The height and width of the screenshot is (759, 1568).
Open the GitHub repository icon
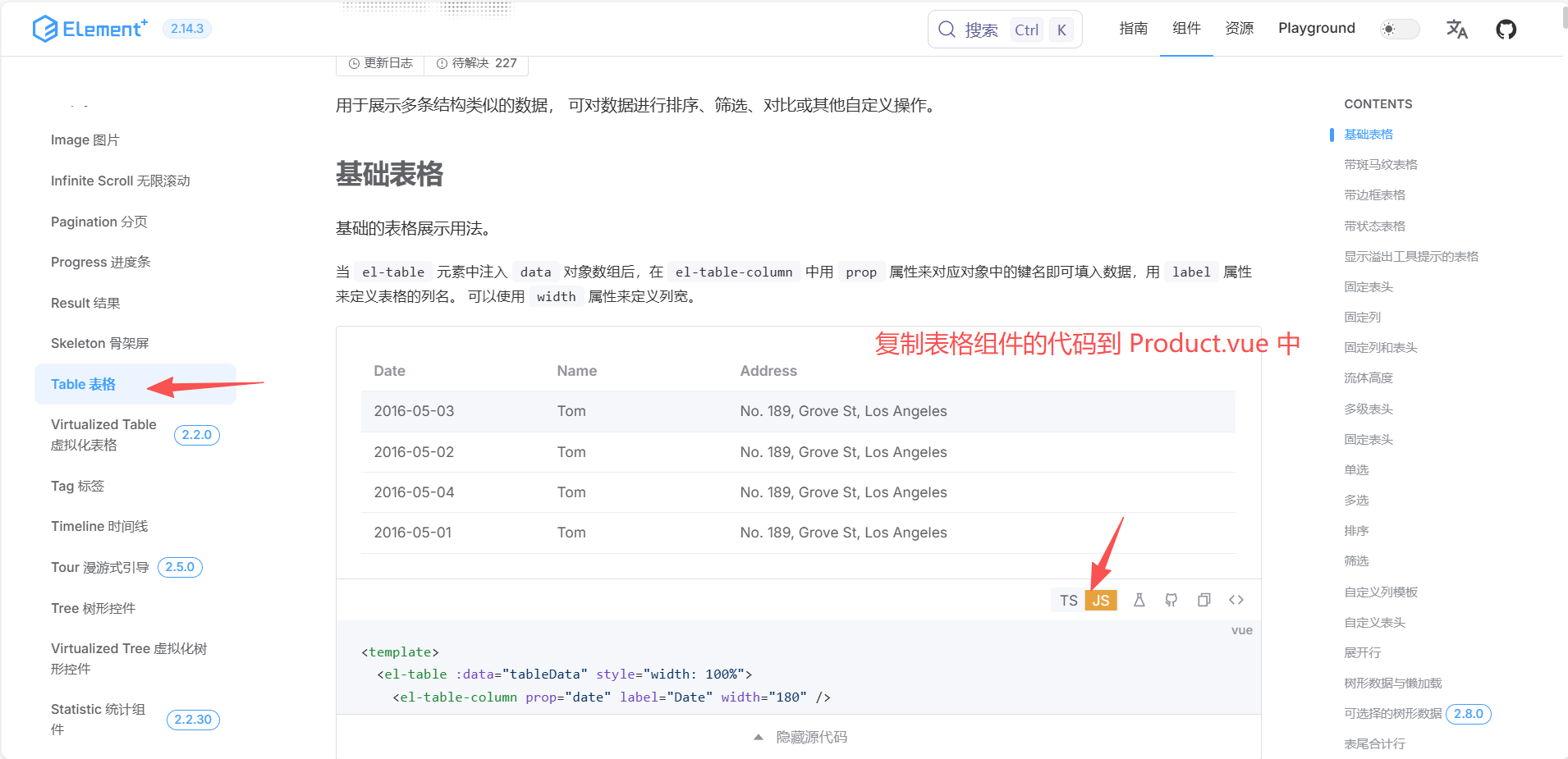coord(1506,30)
